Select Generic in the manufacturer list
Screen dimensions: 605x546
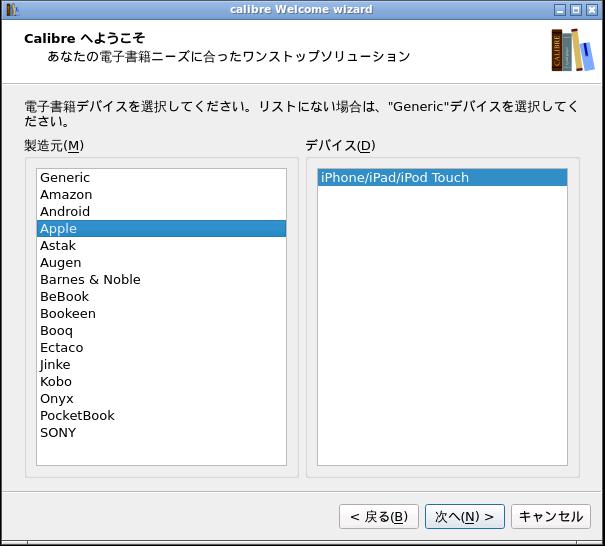(x=161, y=177)
